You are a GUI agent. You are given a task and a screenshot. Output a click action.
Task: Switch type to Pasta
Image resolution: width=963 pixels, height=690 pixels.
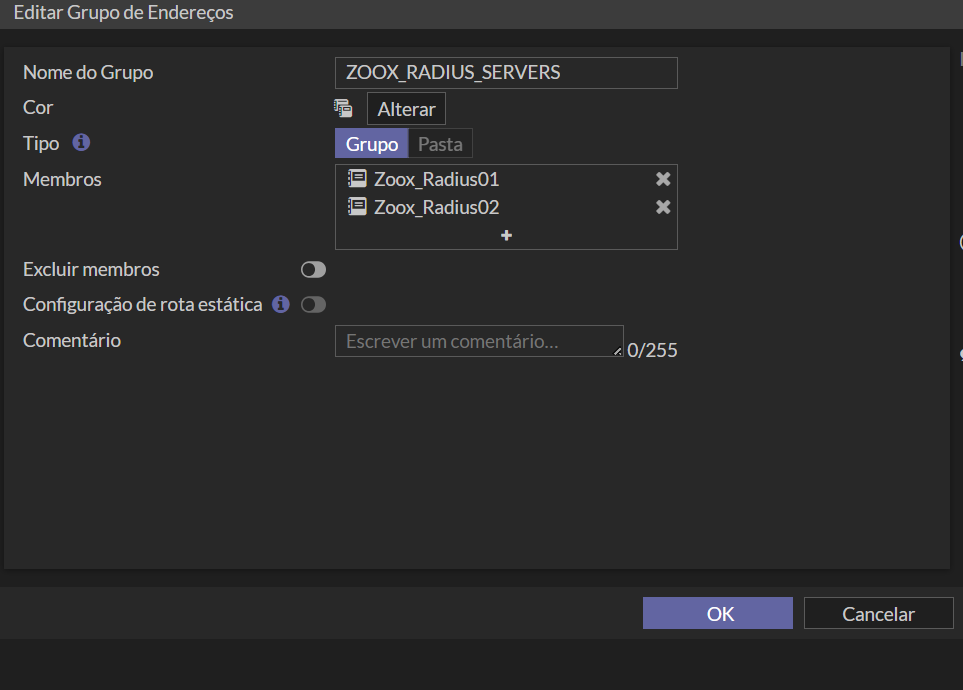[x=440, y=144]
